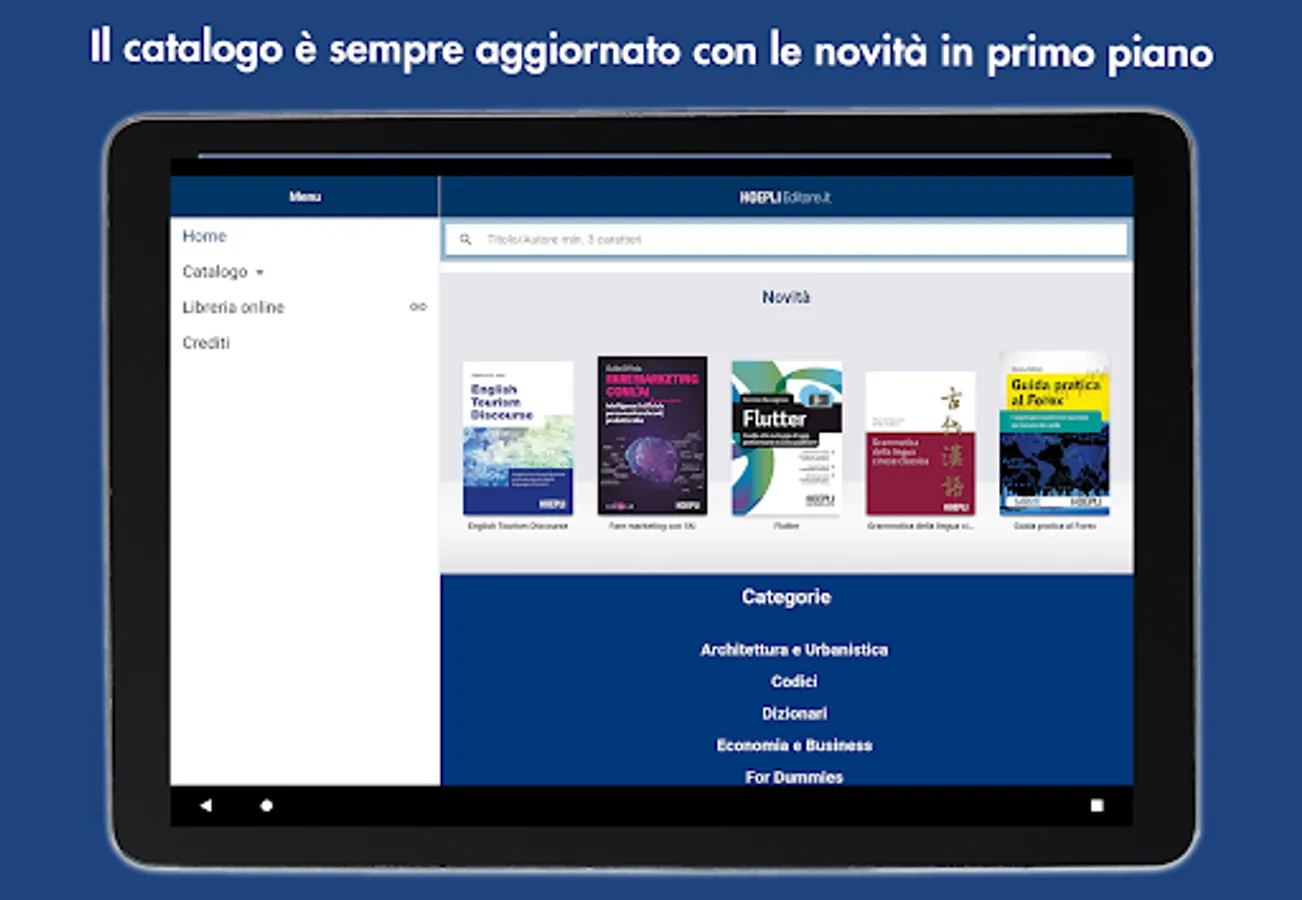Open the Crediti menu entry
Image resolution: width=1302 pixels, height=900 pixels.
click(x=206, y=343)
